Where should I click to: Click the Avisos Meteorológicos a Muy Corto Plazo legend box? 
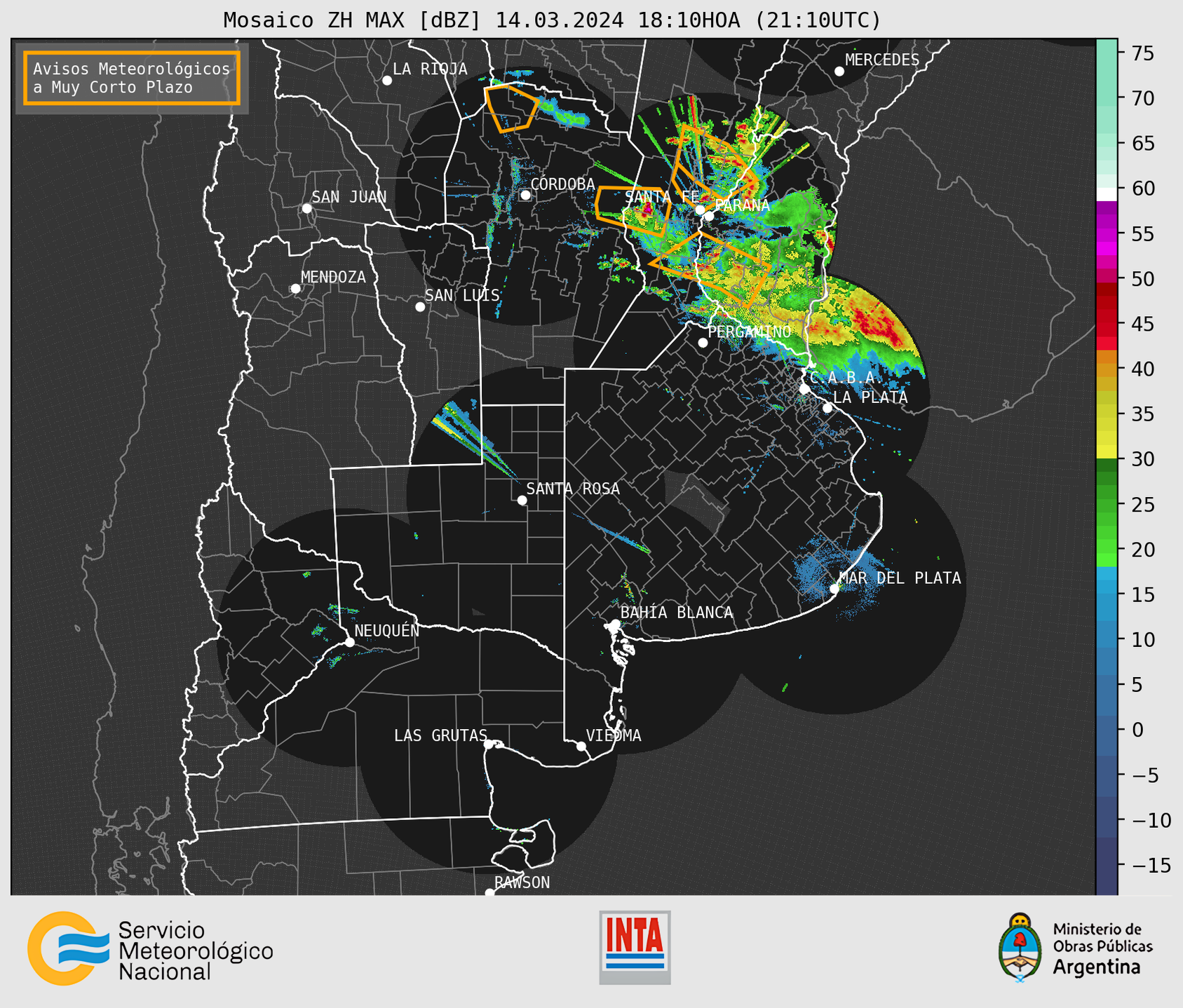[x=132, y=78]
